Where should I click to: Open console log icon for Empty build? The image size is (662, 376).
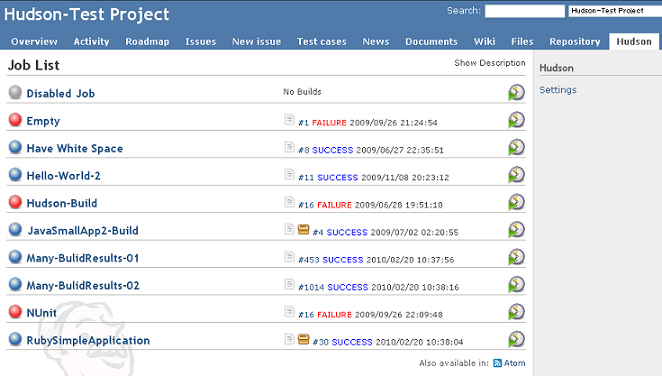coord(289,120)
